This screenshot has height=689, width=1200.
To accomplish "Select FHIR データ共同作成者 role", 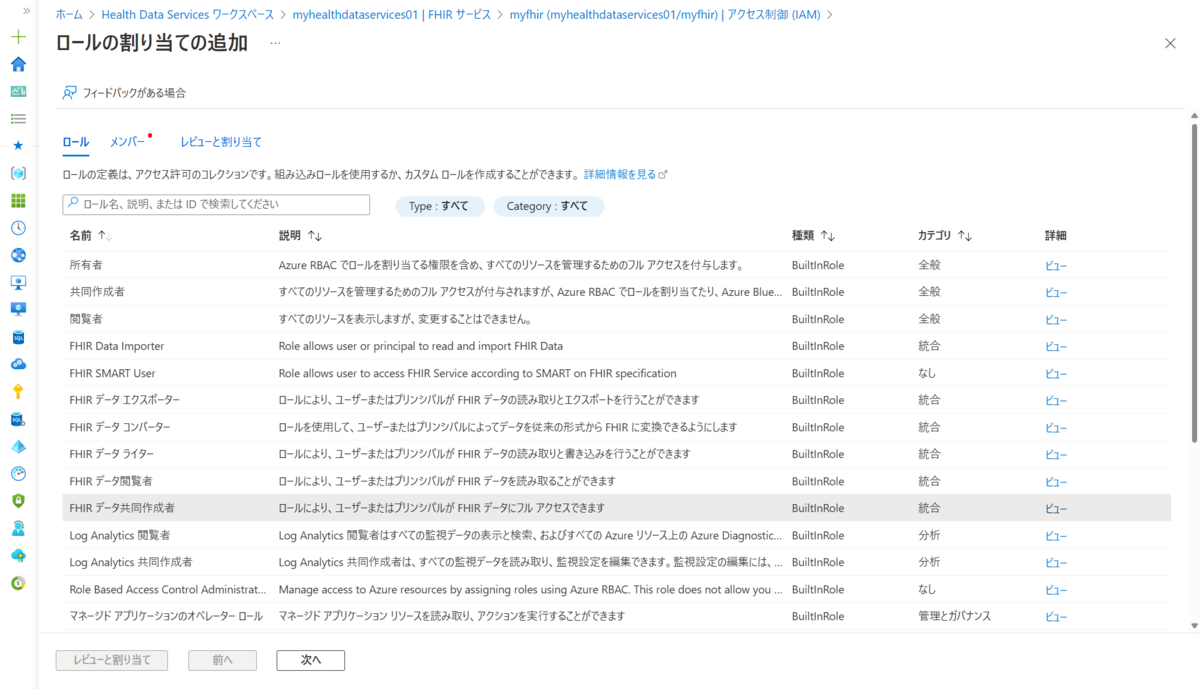I will coord(616,508).
